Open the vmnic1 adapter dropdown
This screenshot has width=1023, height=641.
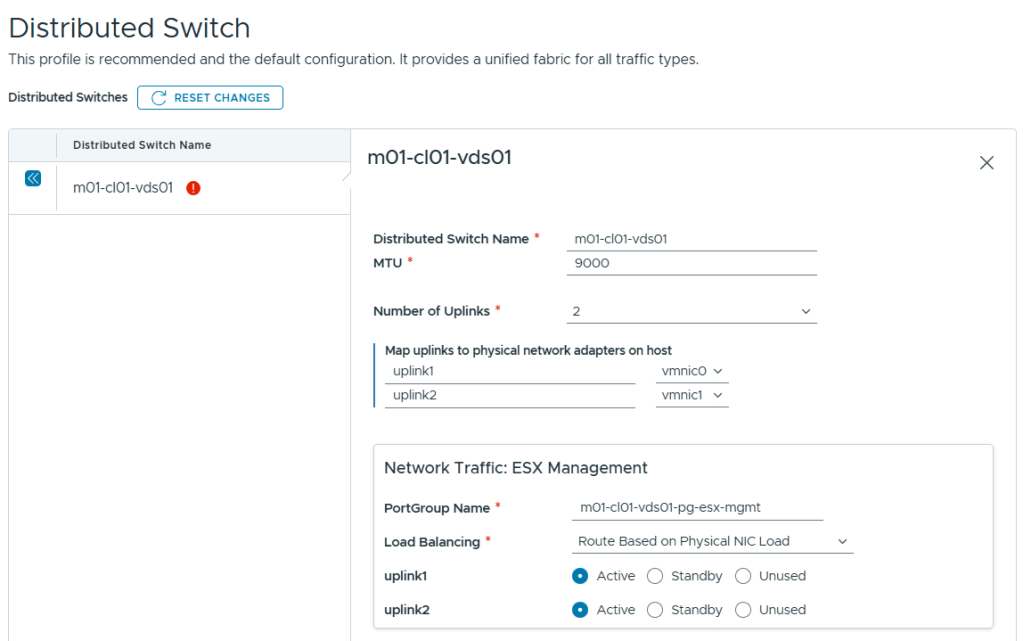[691, 395]
